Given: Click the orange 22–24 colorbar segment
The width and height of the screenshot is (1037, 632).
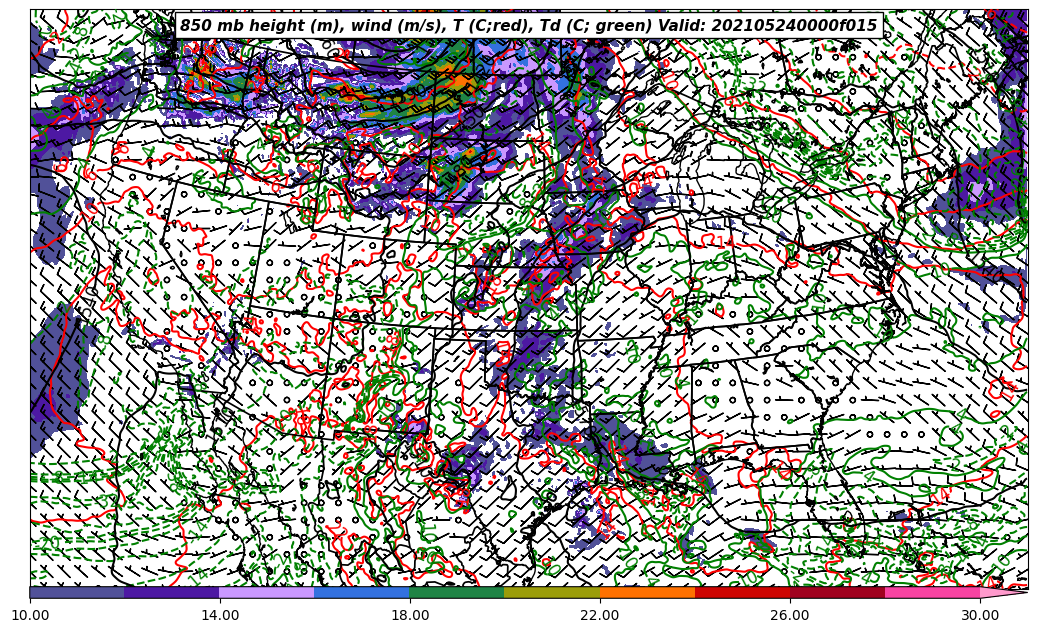Looking at the screenshot, I should pyautogui.click(x=647, y=592).
